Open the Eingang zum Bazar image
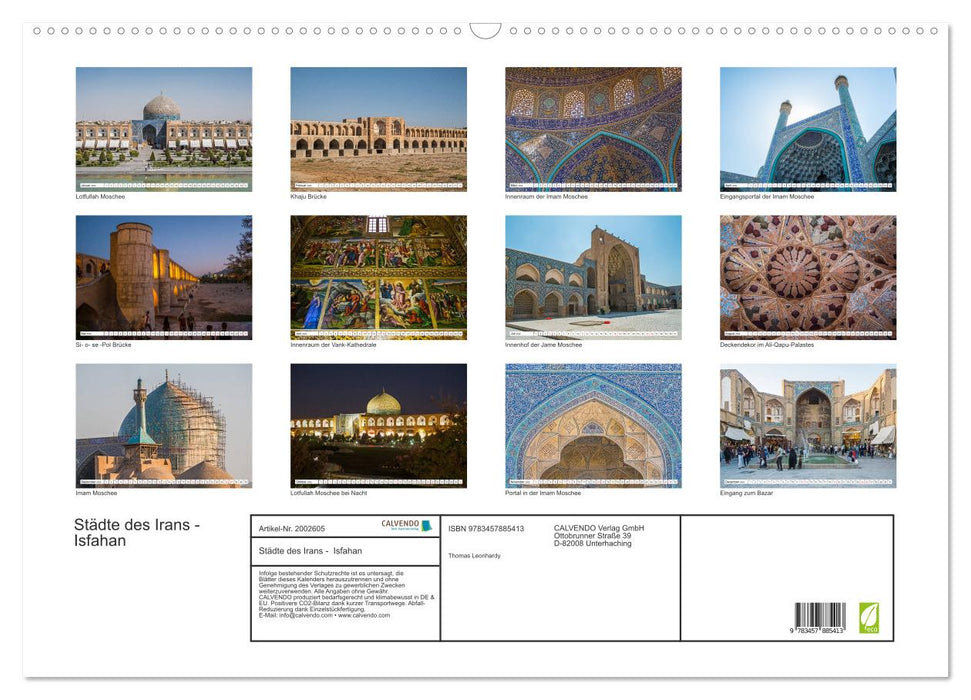 pos(807,425)
